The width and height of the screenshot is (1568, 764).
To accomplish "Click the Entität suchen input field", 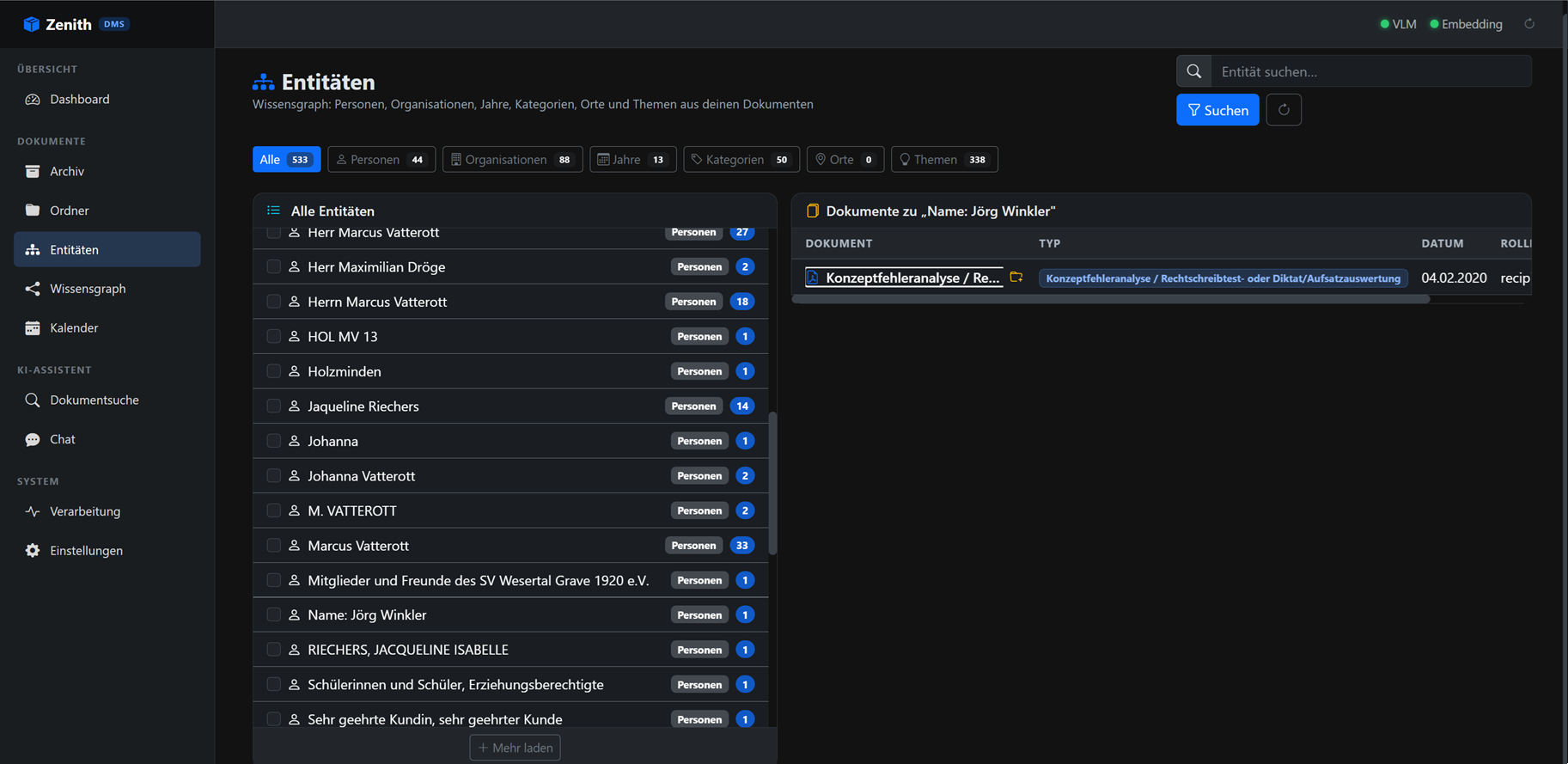I will pyautogui.click(x=1370, y=71).
